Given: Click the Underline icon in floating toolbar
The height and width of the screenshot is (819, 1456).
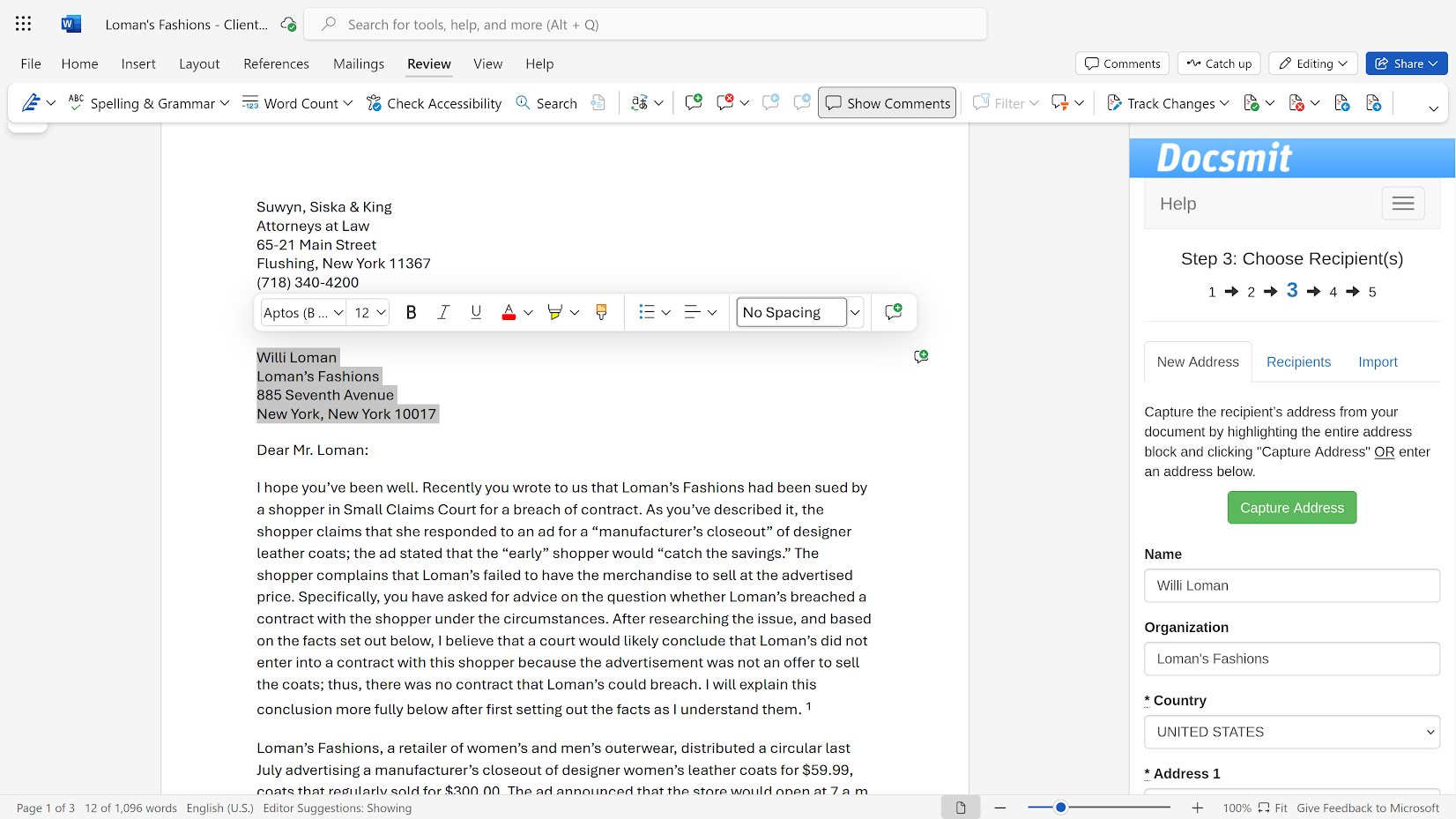Looking at the screenshot, I should pos(476,312).
